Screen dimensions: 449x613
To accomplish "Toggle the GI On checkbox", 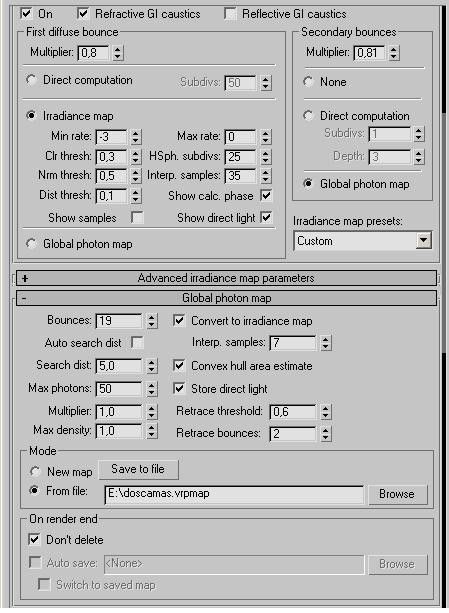I will pyautogui.click(x=26, y=14).
